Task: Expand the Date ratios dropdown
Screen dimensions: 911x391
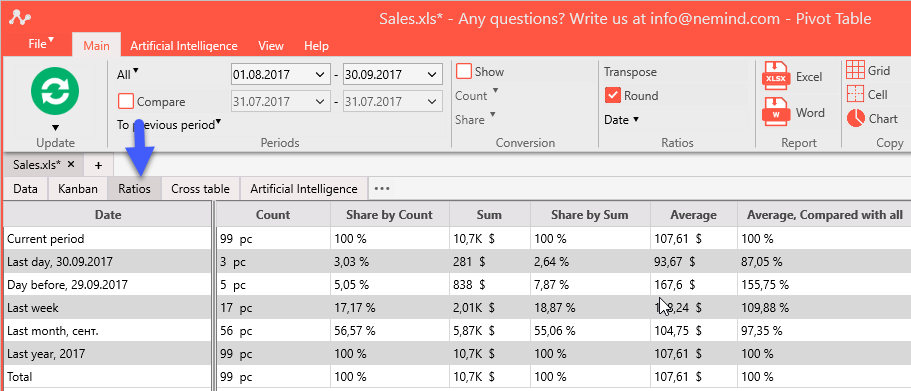Action: [621, 120]
